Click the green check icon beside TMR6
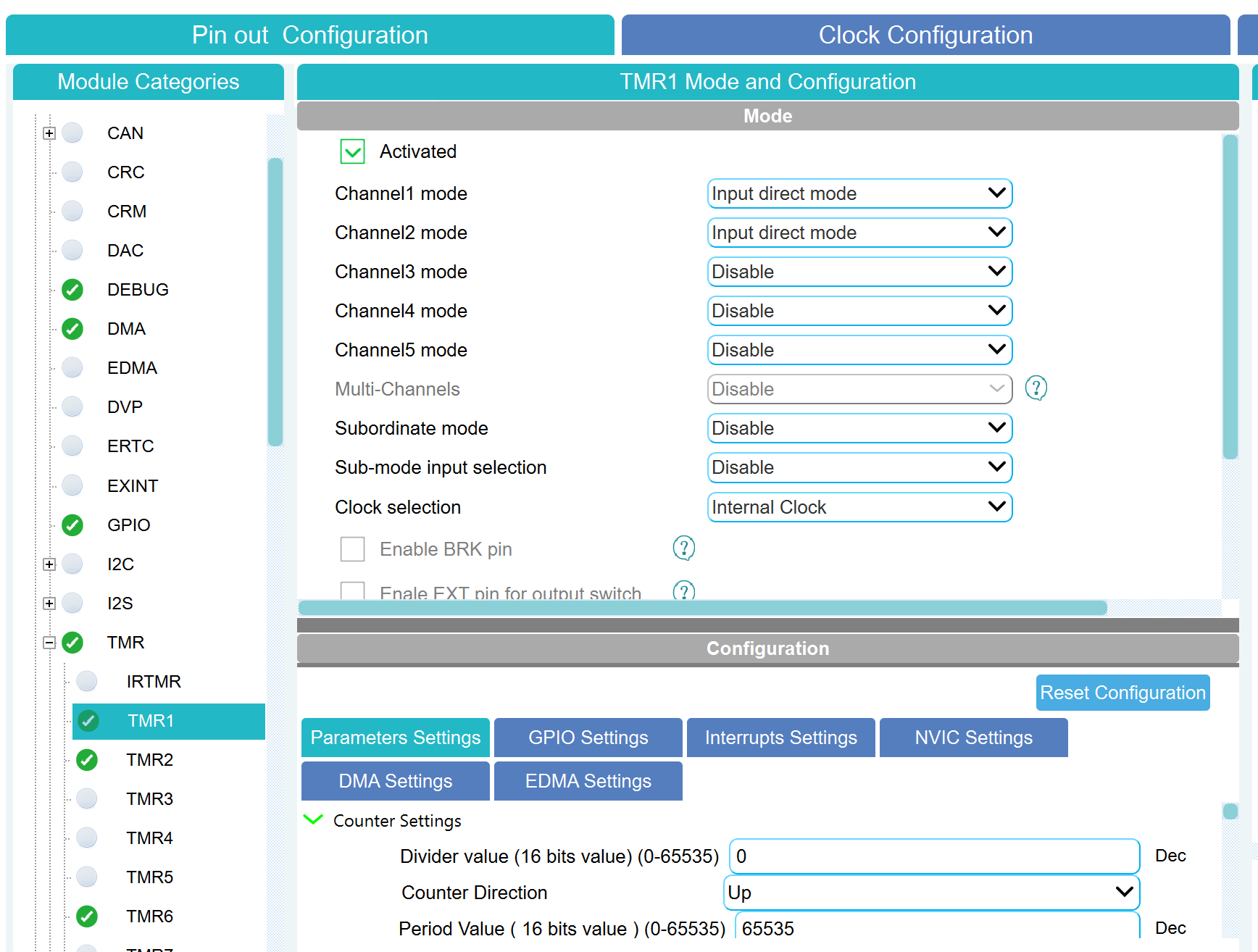Screen dimensions: 1258x952 coord(87,916)
